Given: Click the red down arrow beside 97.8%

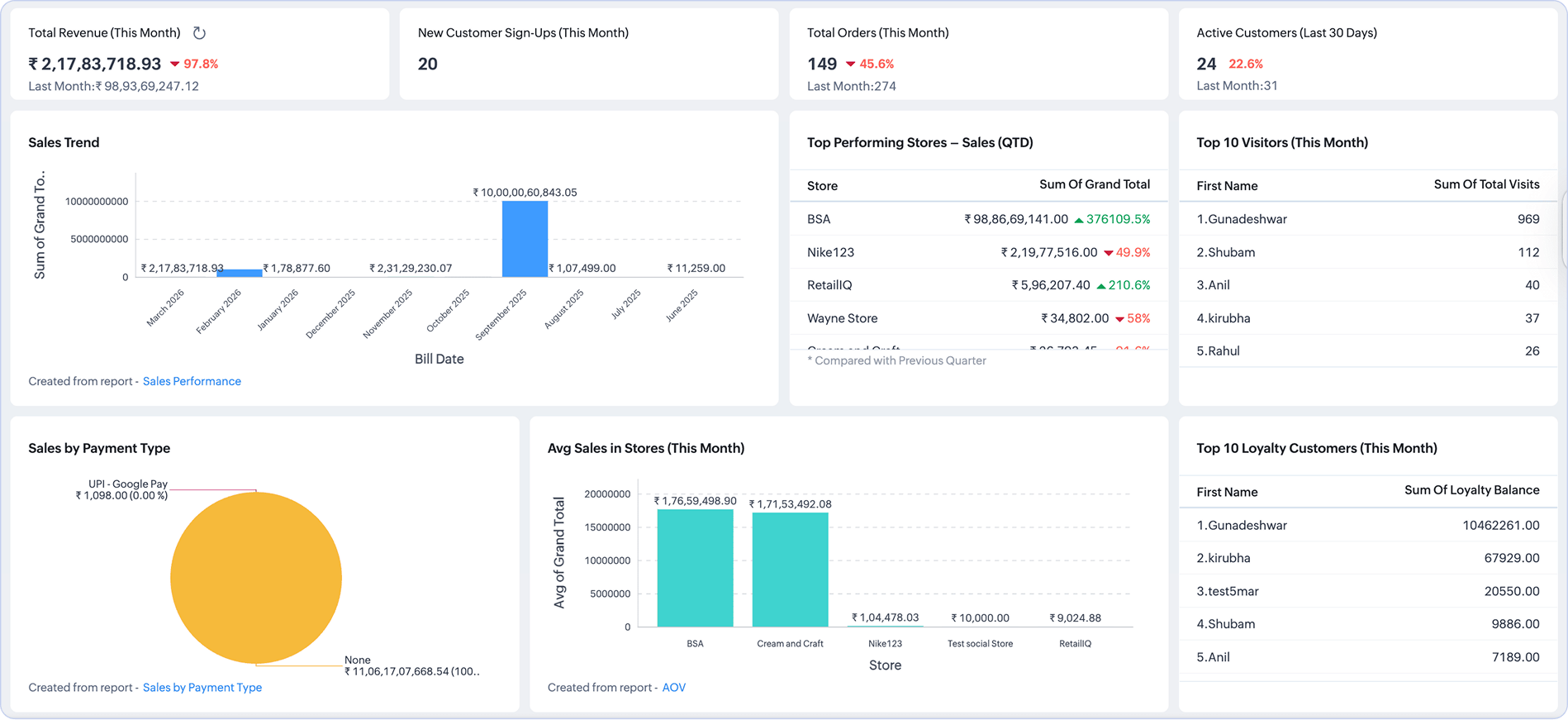Looking at the screenshot, I should [175, 64].
